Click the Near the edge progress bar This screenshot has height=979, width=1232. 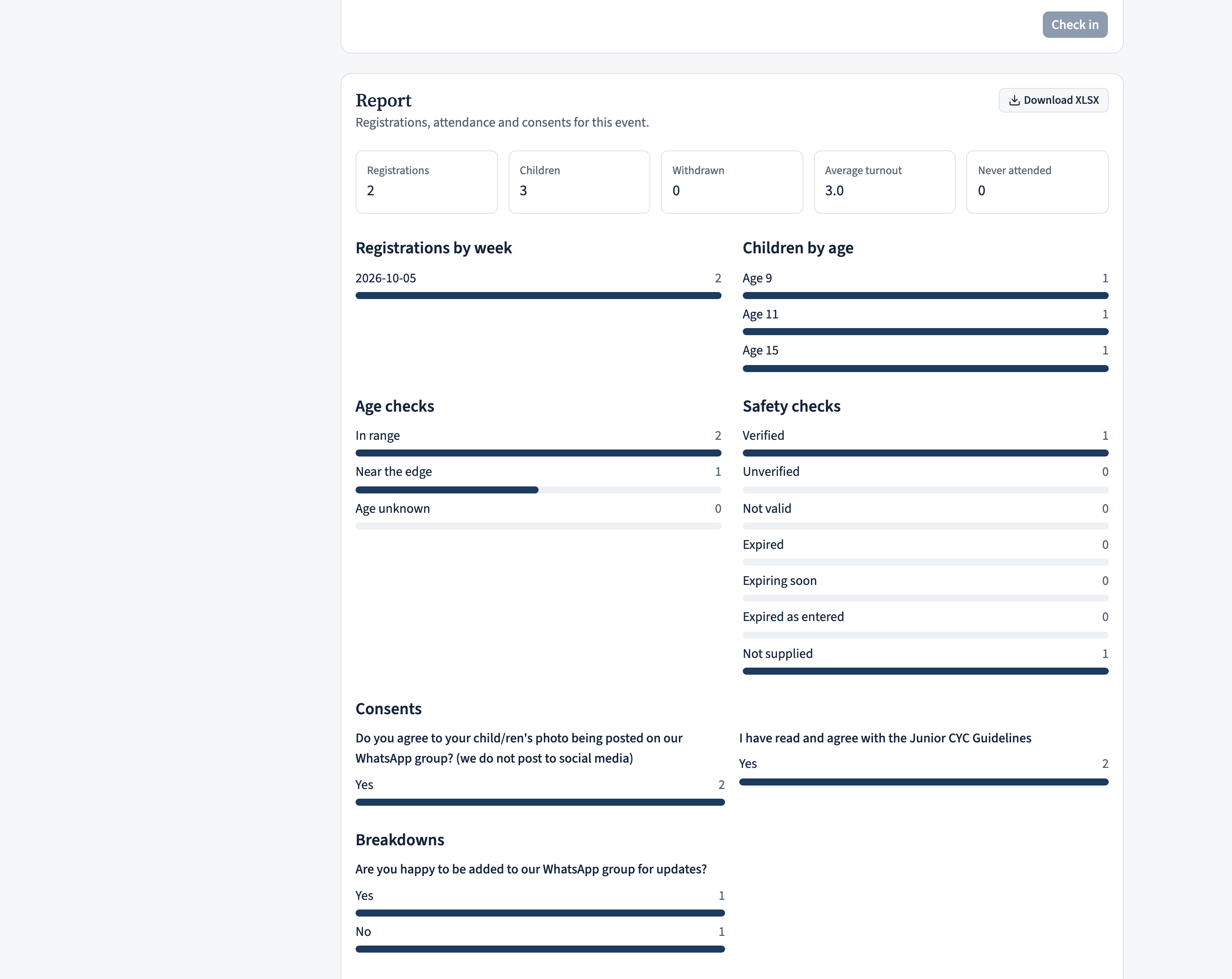coord(538,489)
